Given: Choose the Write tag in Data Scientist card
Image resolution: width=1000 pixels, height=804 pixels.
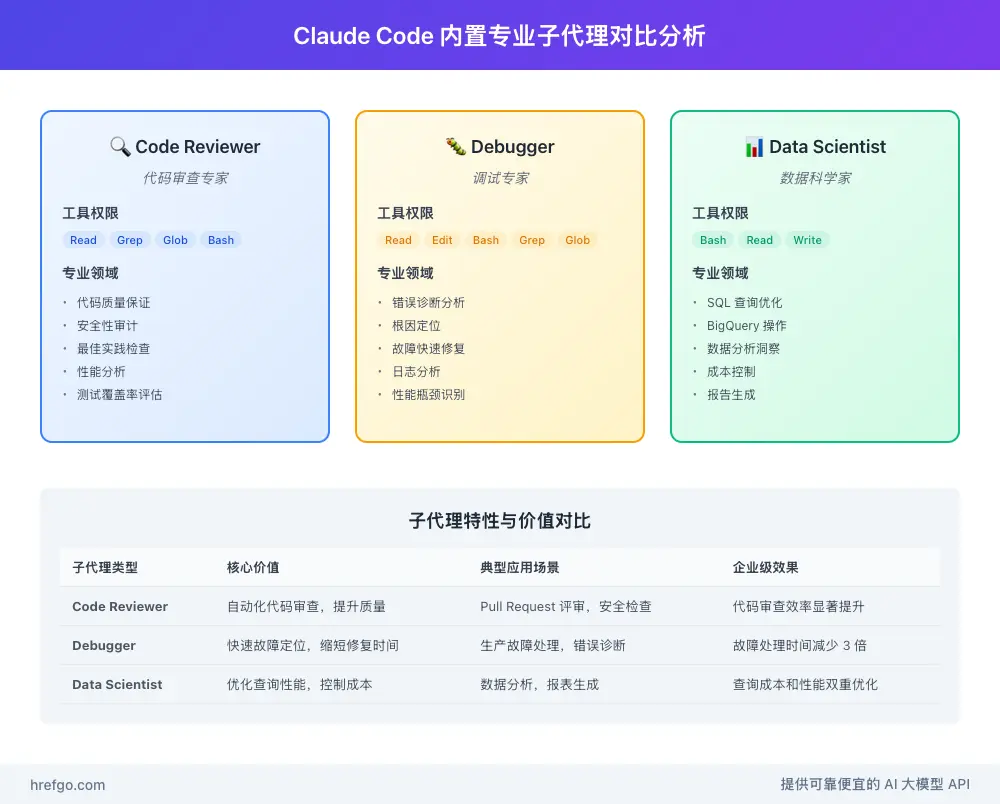Looking at the screenshot, I should click(x=807, y=240).
